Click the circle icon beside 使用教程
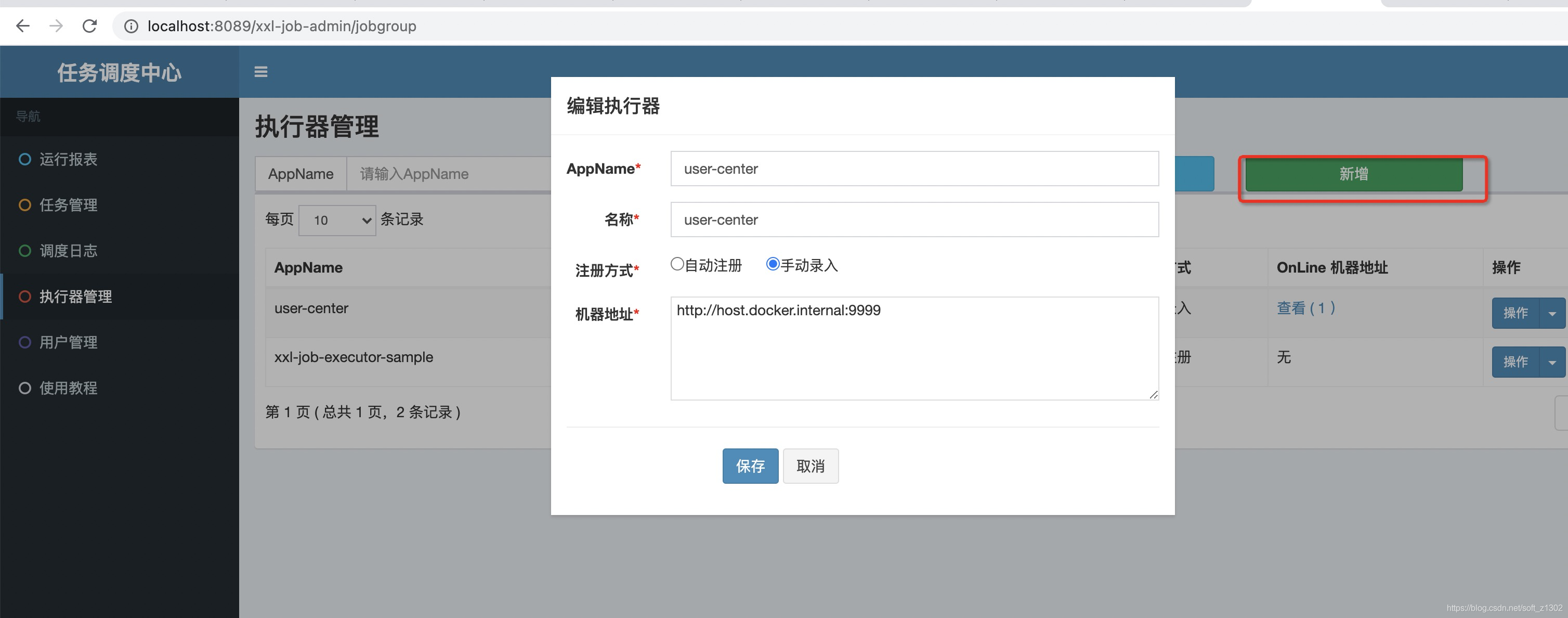The width and height of the screenshot is (1568, 618). tap(25, 388)
